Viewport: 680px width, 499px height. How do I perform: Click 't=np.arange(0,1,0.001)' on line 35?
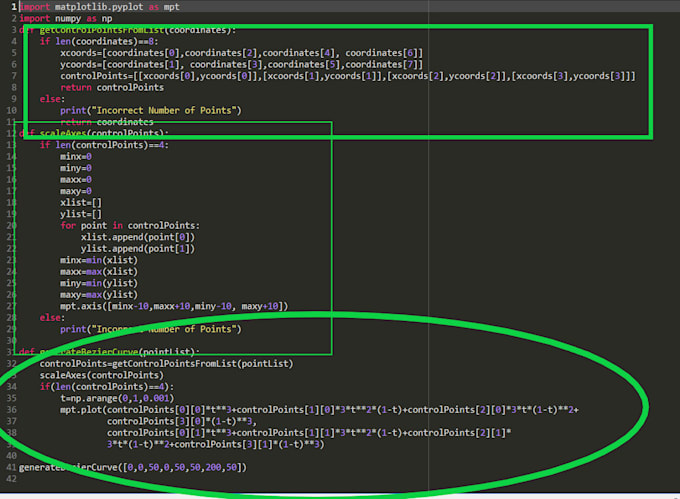117,398
